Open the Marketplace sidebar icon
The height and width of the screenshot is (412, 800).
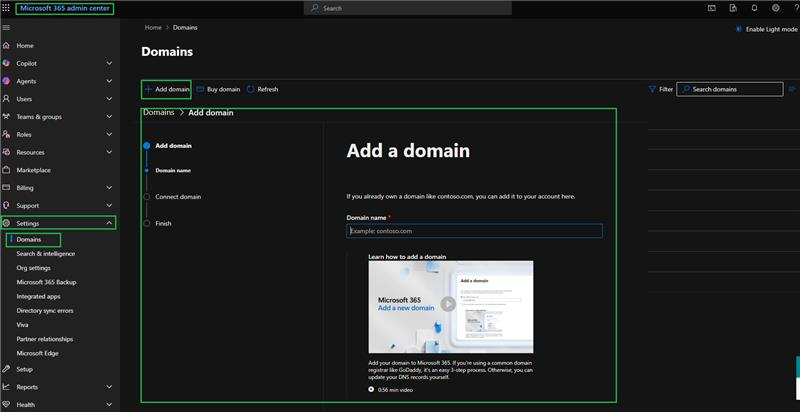(6, 170)
